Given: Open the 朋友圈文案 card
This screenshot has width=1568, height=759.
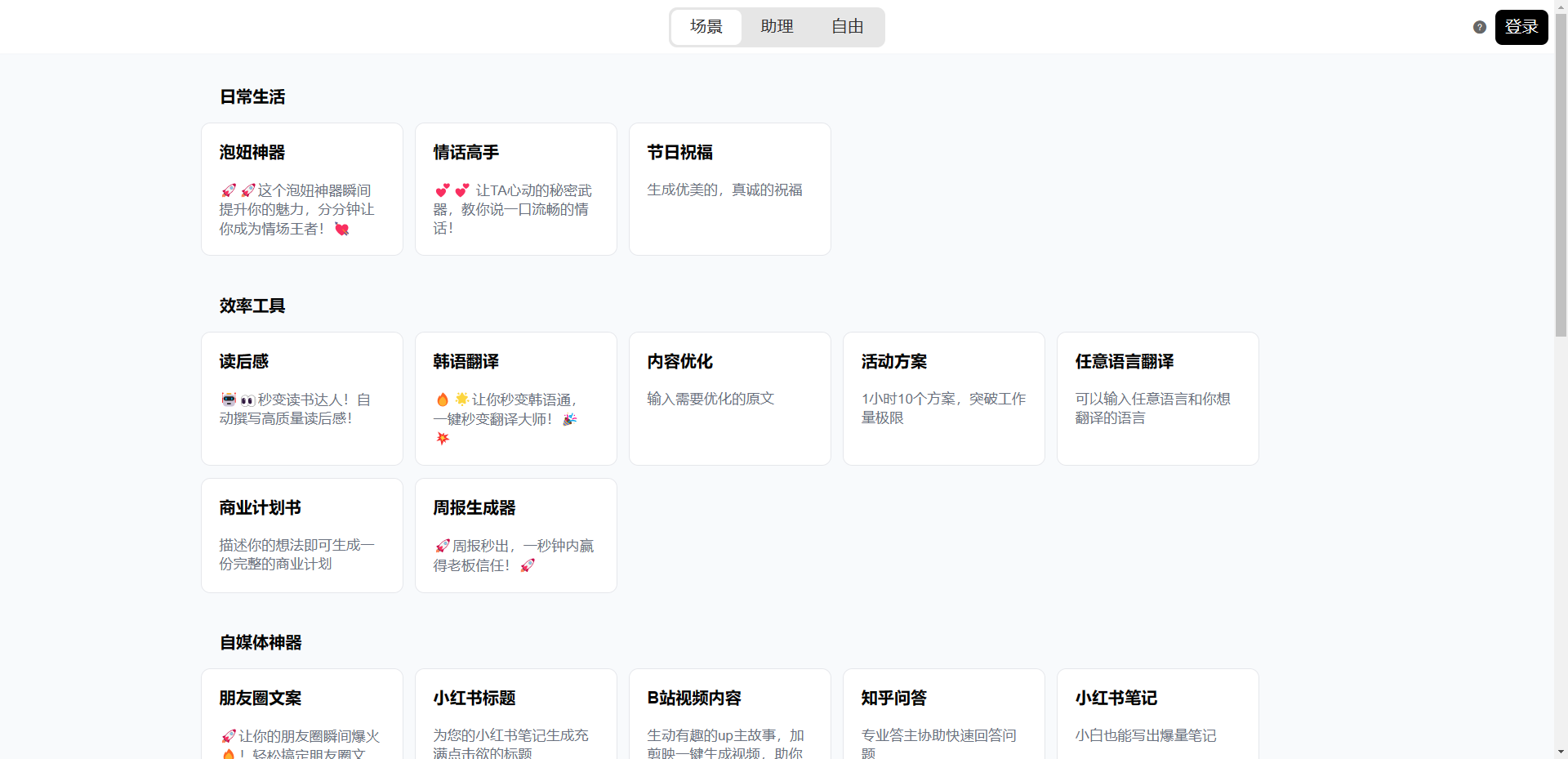Looking at the screenshot, I should point(302,714).
